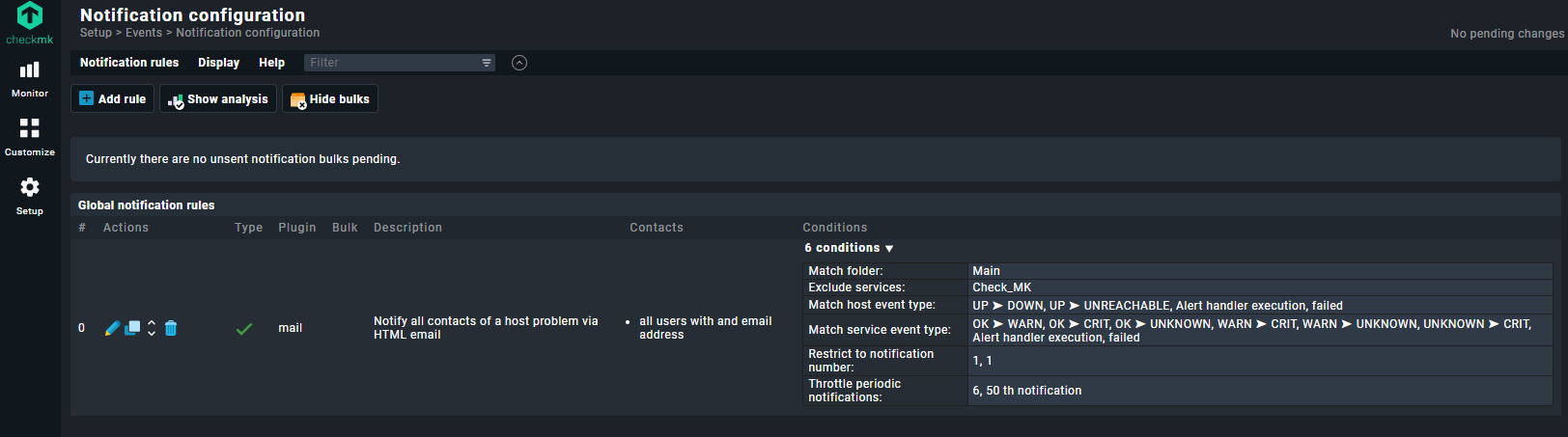This screenshot has height=437, width=1568.
Task: Click into the Filter search field
Action: pyautogui.click(x=391, y=63)
